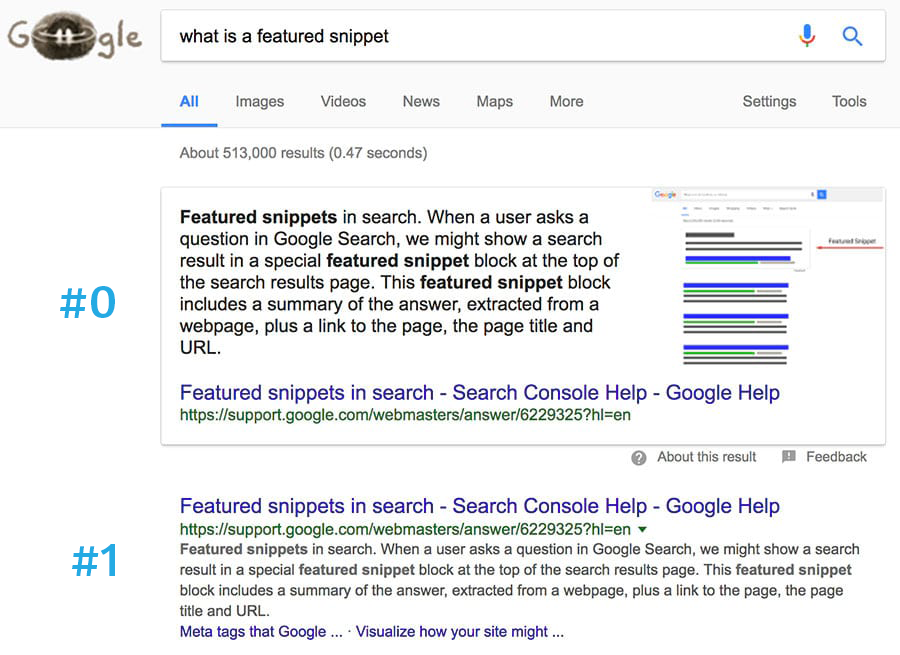Expand the green dropdown arrow beside the result URL
This screenshot has width=900, height=655.
click(642, 529)
